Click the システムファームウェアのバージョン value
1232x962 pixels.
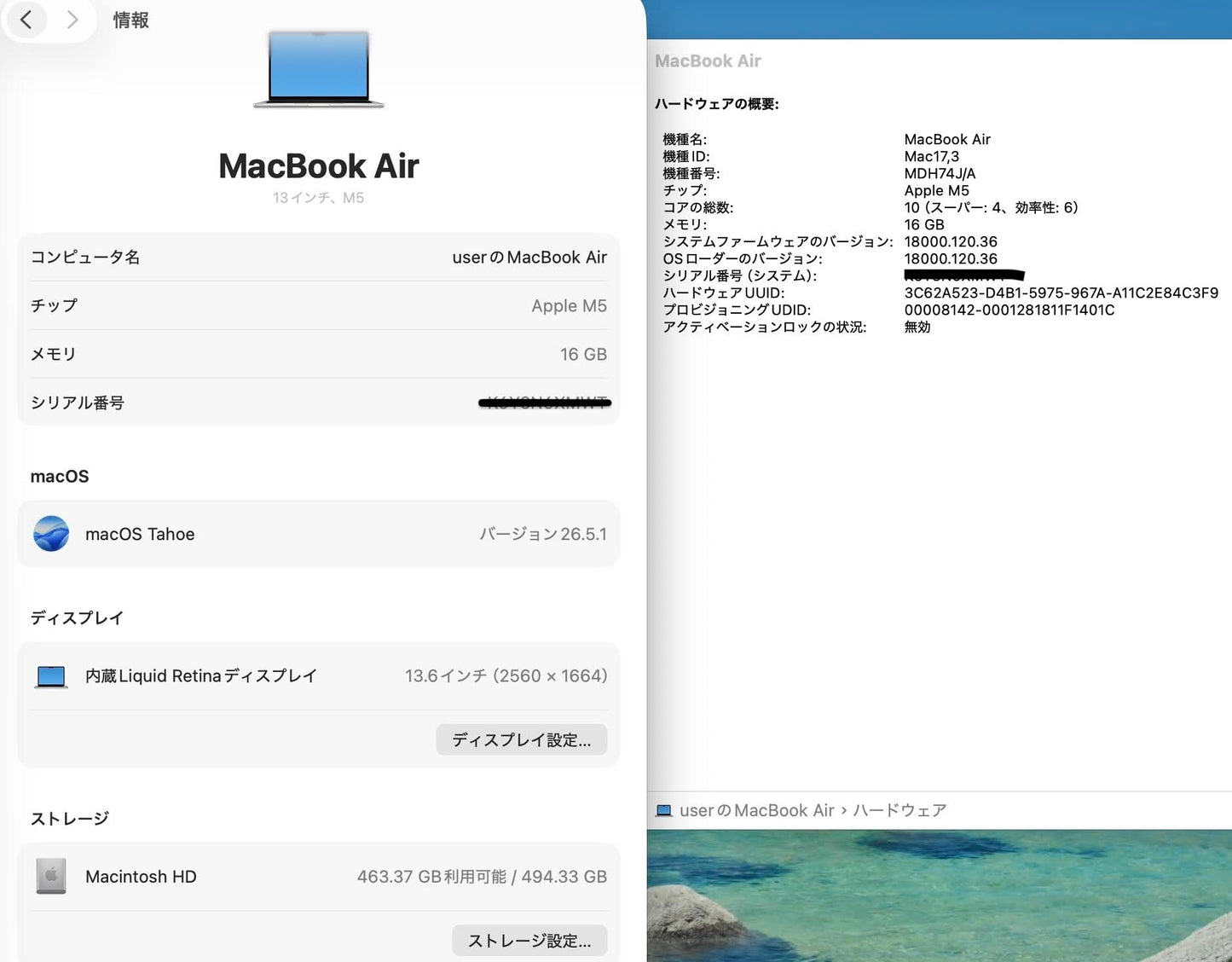tap(951, 242)
